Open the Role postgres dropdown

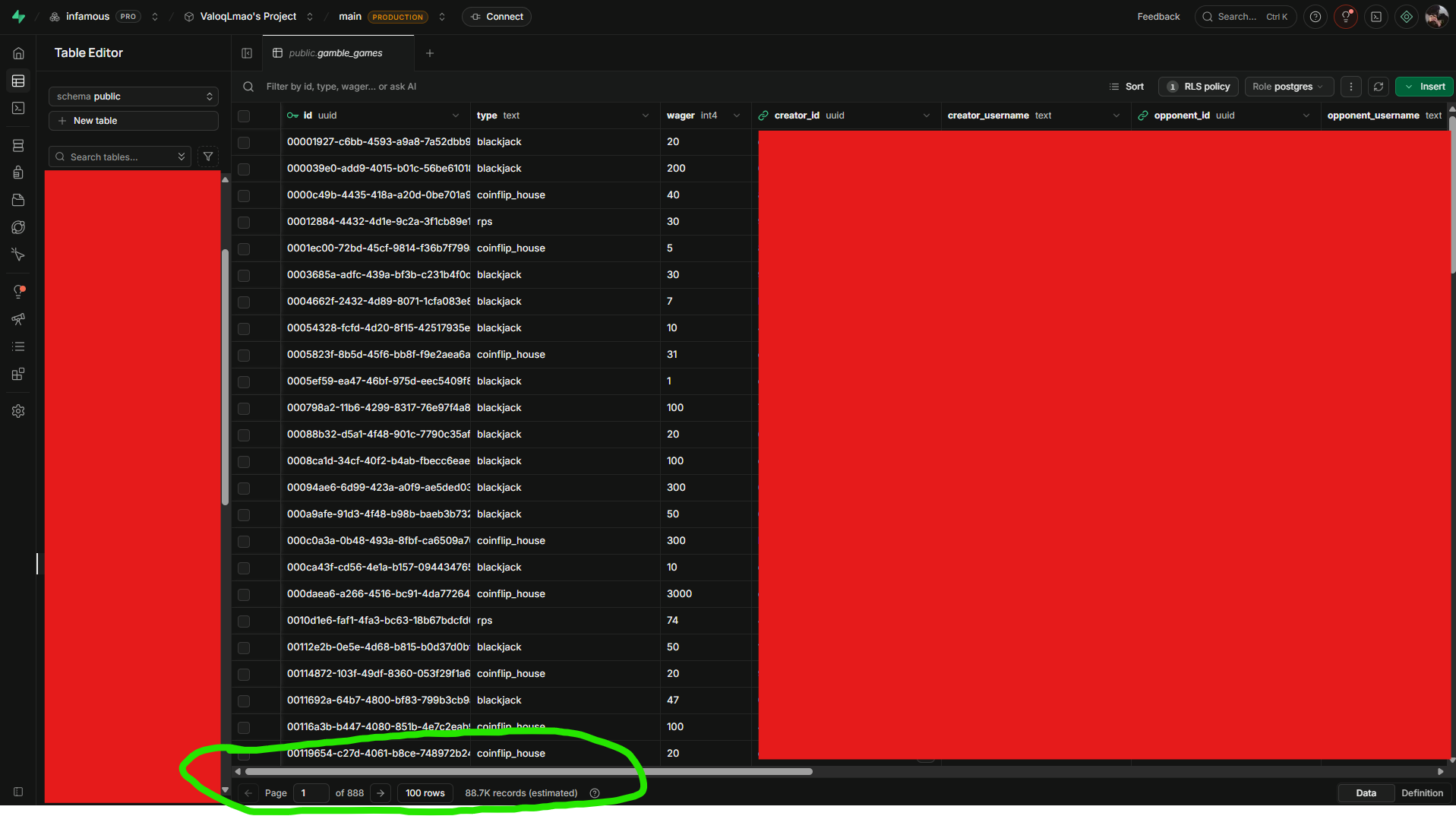coord(1289,87)
